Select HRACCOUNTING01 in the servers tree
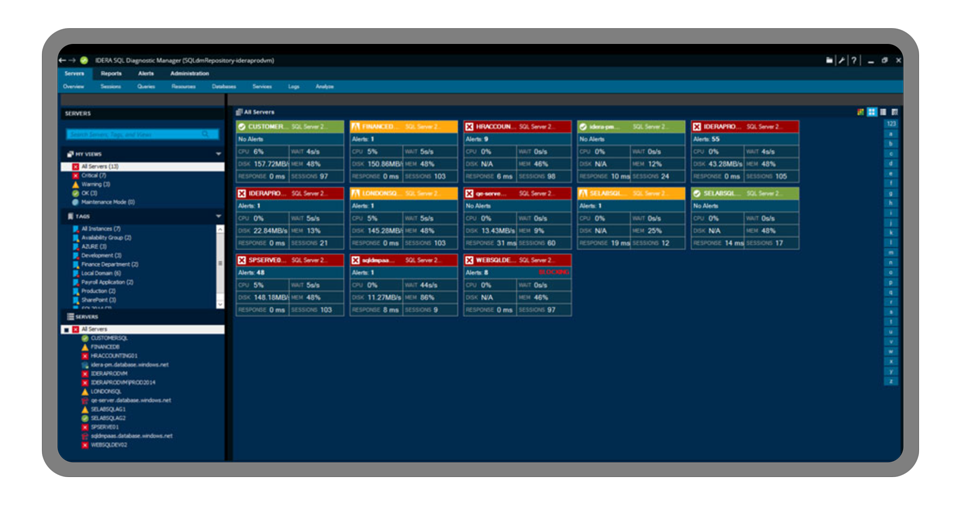 point(114,356)
